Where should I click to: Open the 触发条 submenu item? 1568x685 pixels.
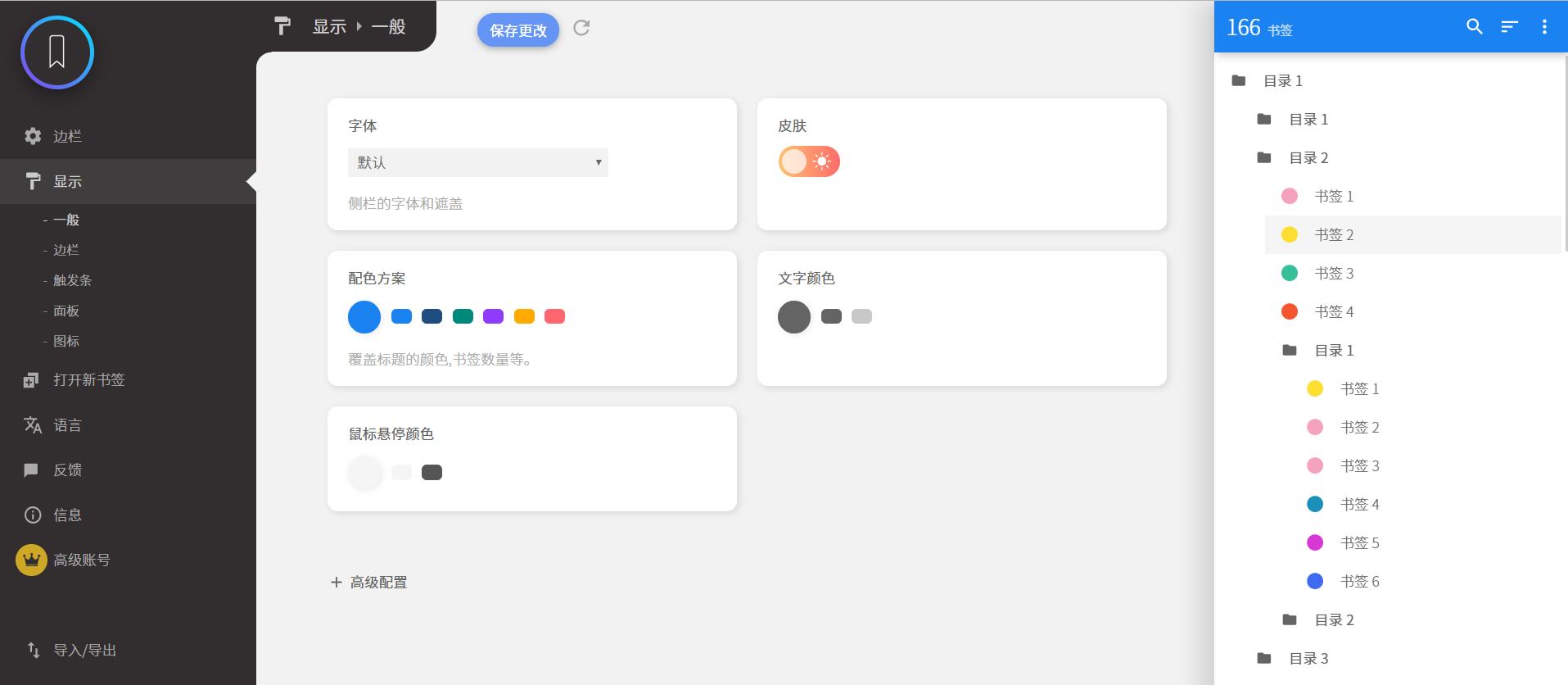pos(72,280)
